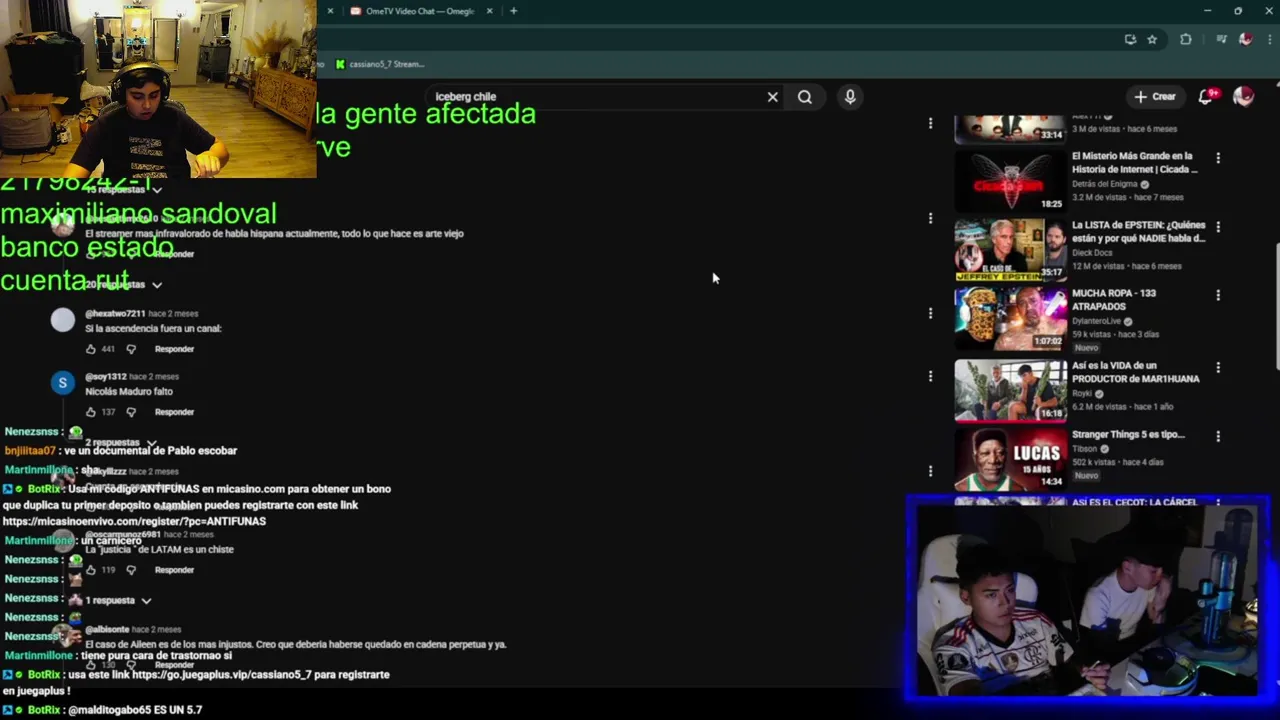Dislike the 'justicia de LATAM' comment
The image size is (1280, 720).
point(130,570)
